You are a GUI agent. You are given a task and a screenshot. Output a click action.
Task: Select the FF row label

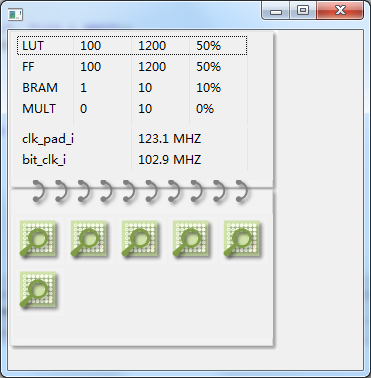28,67
